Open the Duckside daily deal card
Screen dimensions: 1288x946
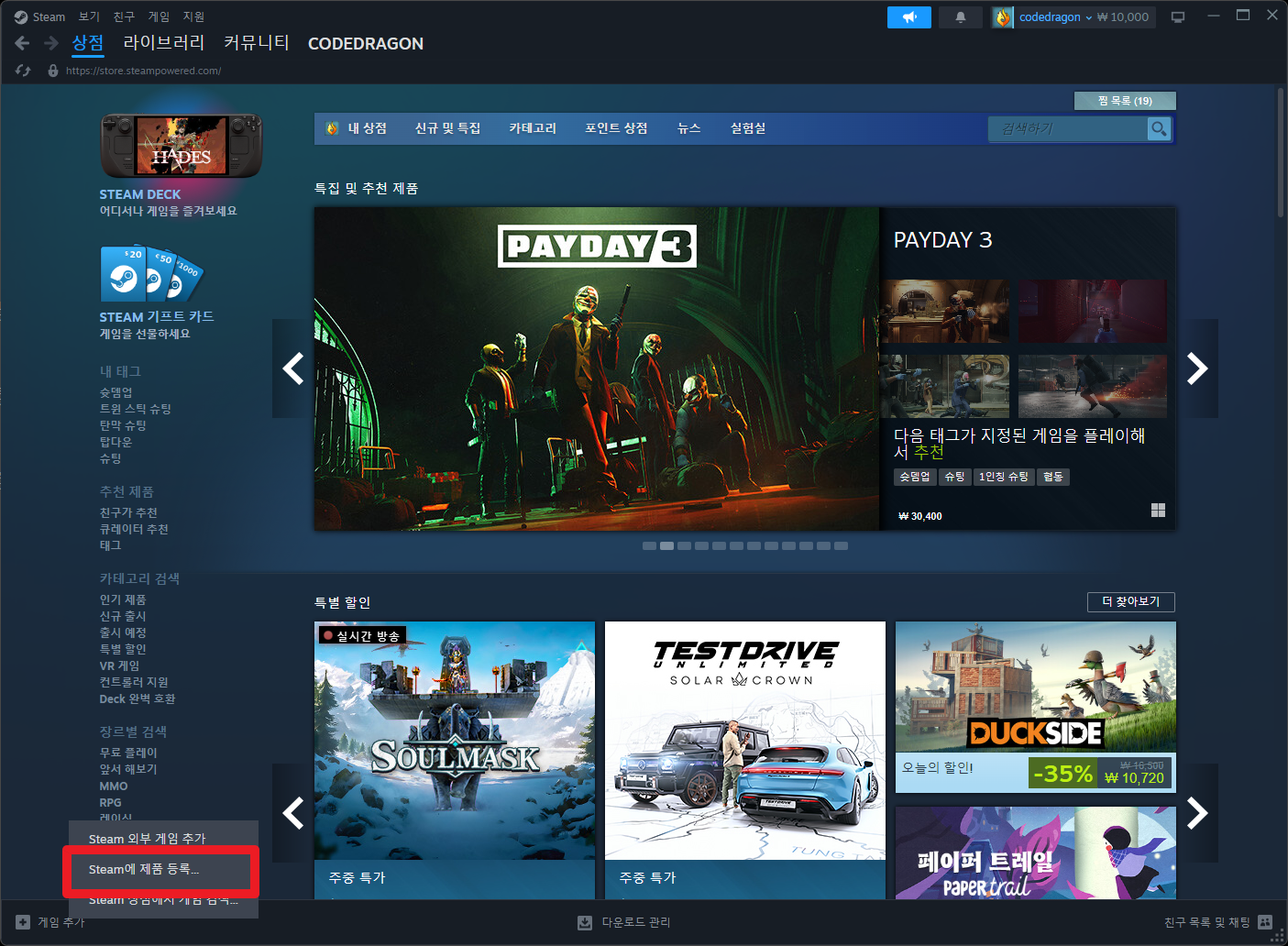[x=1036, y=707]
